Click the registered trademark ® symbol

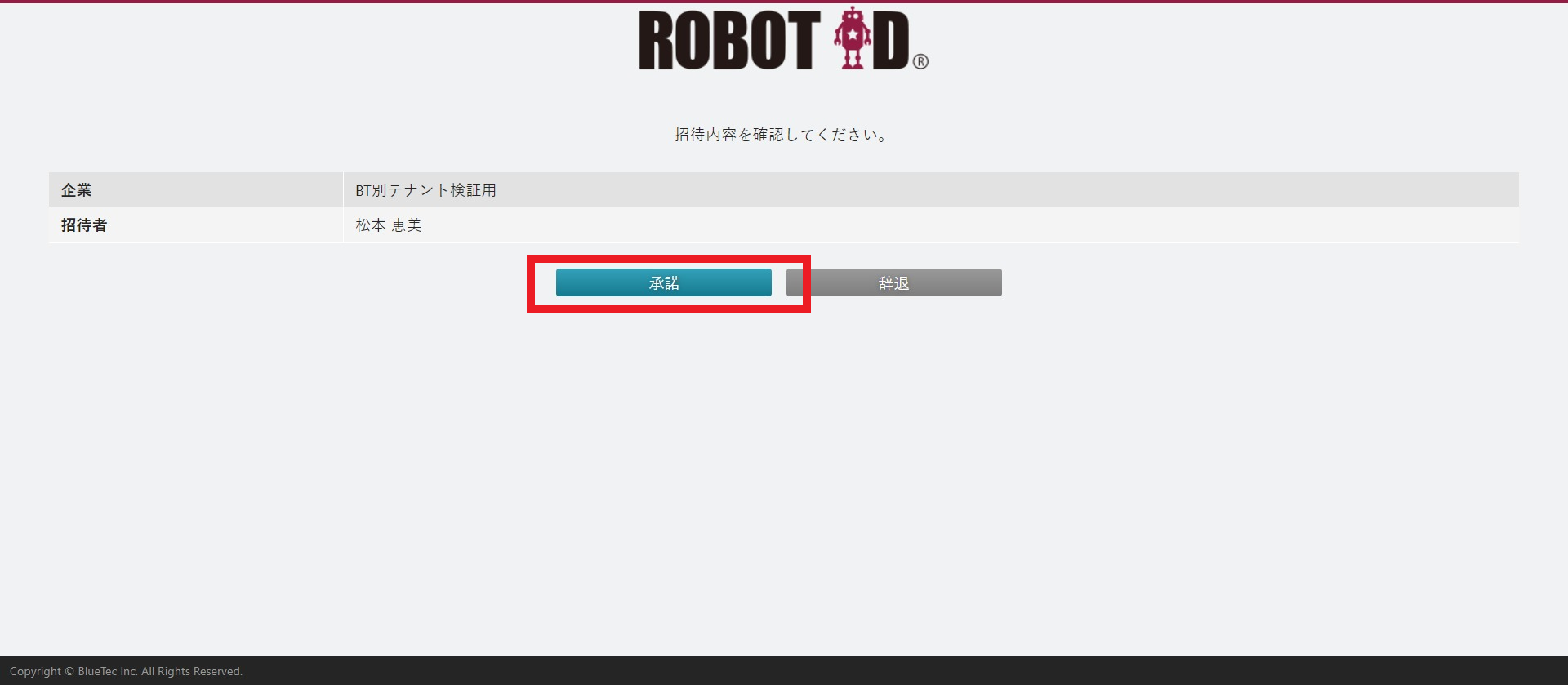pyautogui.click(x=920, y=62)
